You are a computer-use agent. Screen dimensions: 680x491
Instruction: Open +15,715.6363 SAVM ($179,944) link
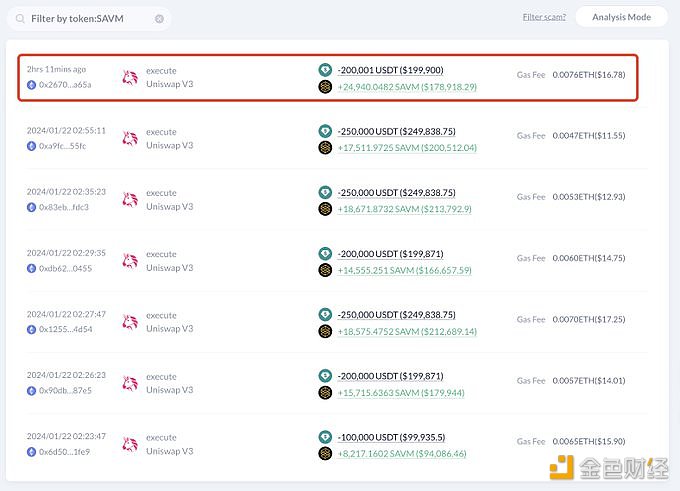click(x=401, y=393)
